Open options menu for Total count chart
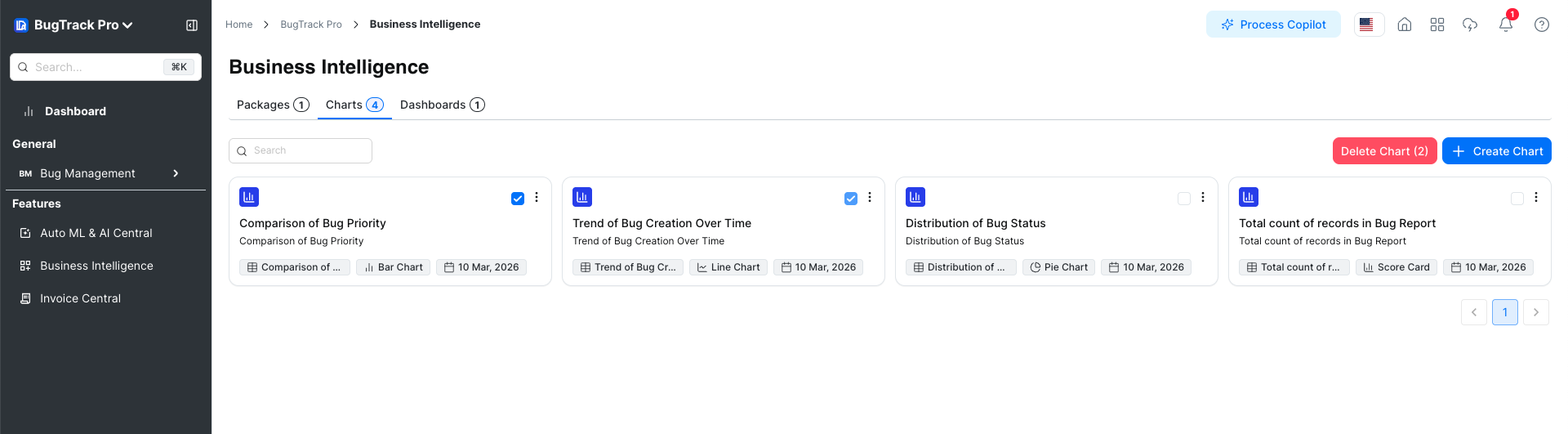The height and width of the screenshot is (434, 1568). coord(1535,197)
